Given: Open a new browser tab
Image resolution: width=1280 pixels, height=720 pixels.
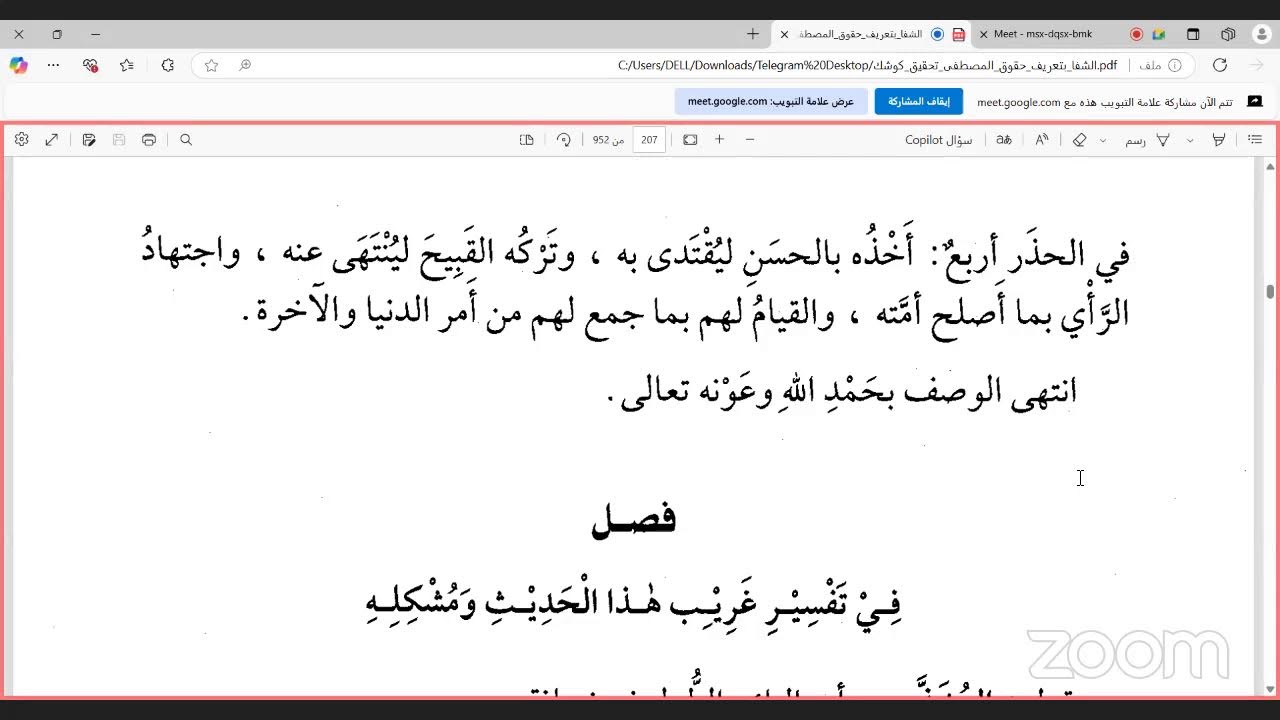Looking at the screenshot, I should (753, 34).
